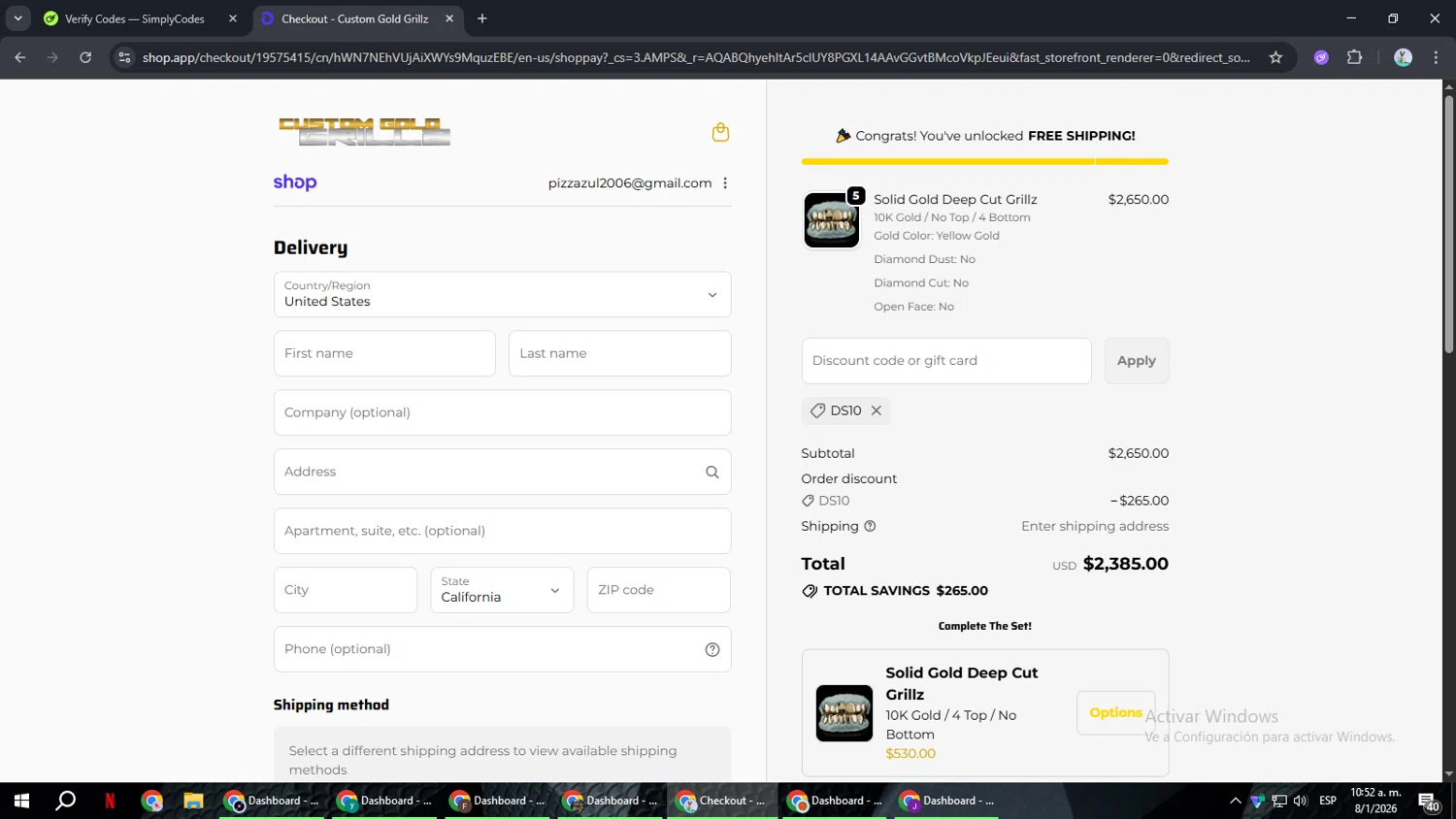The image size is (1456, 819).
Task: Click the pizzazul2006@gmail.com account email
Action: tap(630, 183)
